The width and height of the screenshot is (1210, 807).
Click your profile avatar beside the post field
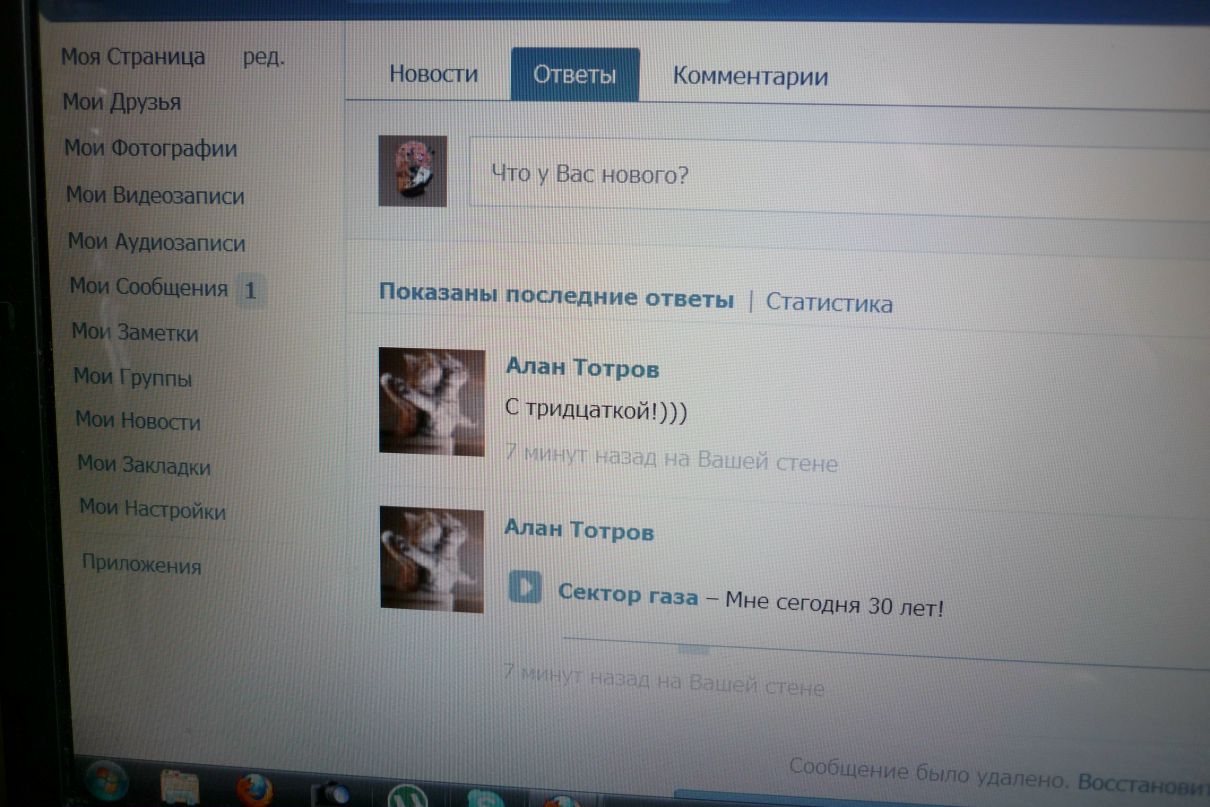point(412,171)
